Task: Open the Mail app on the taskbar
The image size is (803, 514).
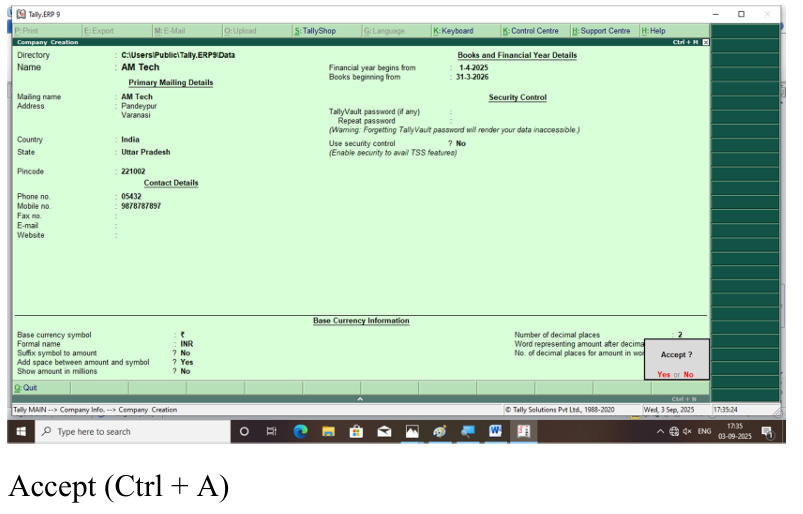Action: click(x=383, y=431)
